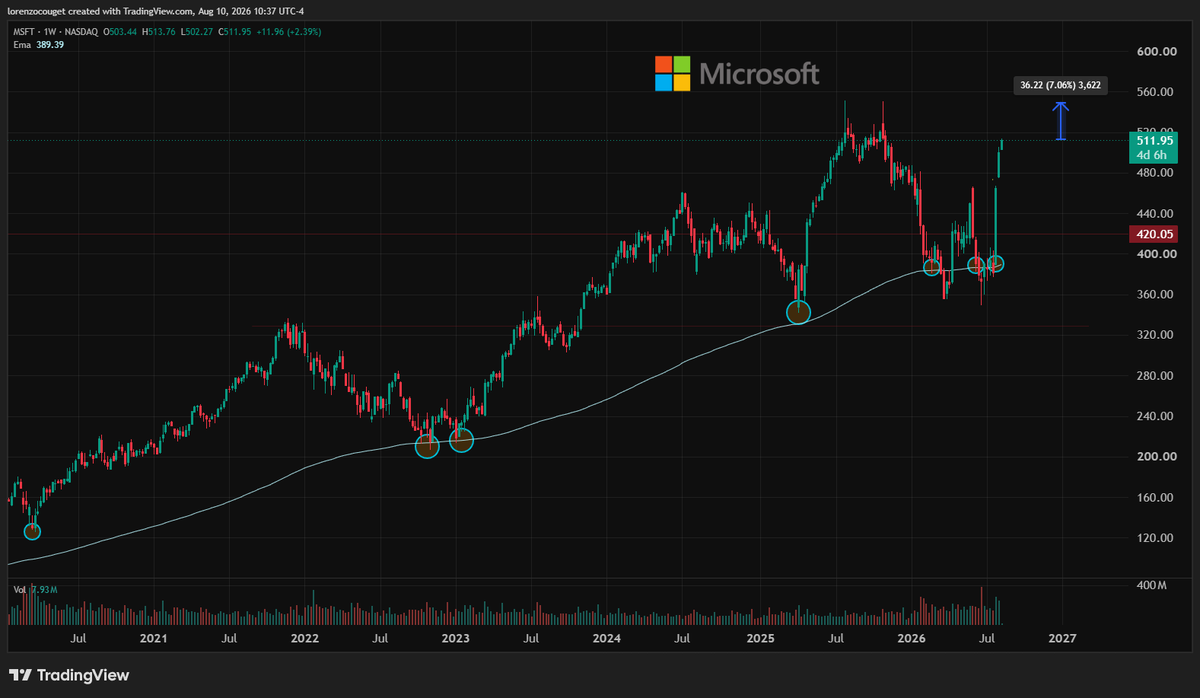
Task: Click the 36.22 (7.06%) 3,622 measurement label
Action: (1060, 86)
